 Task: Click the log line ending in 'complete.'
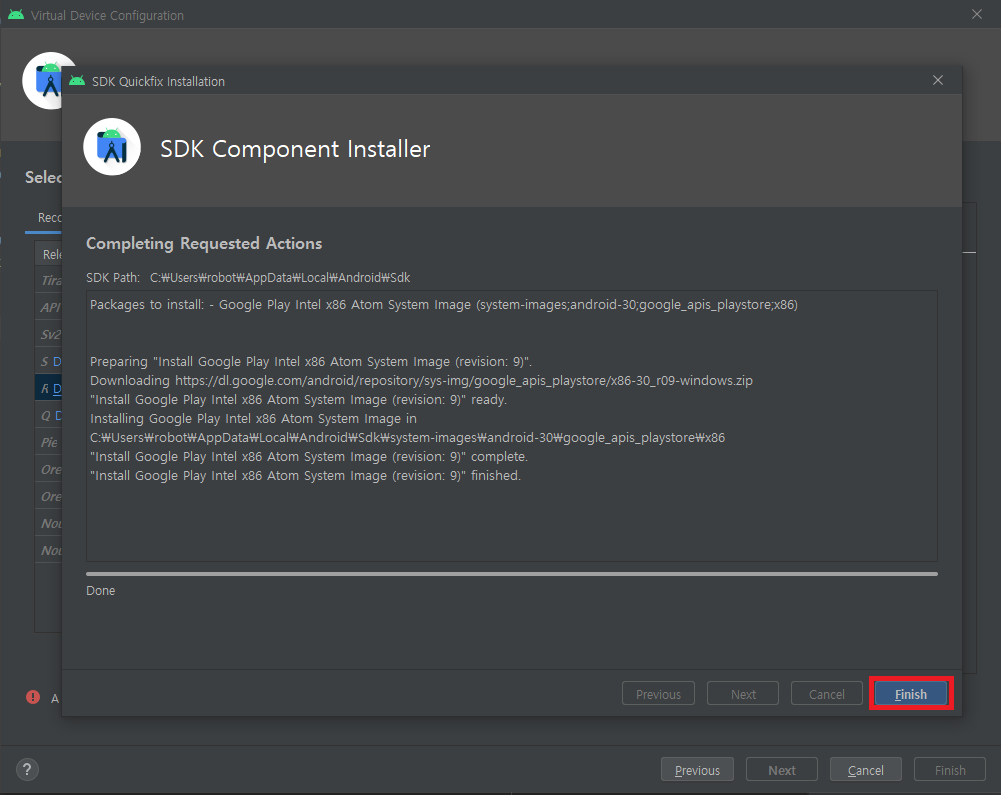click(309, 457)
